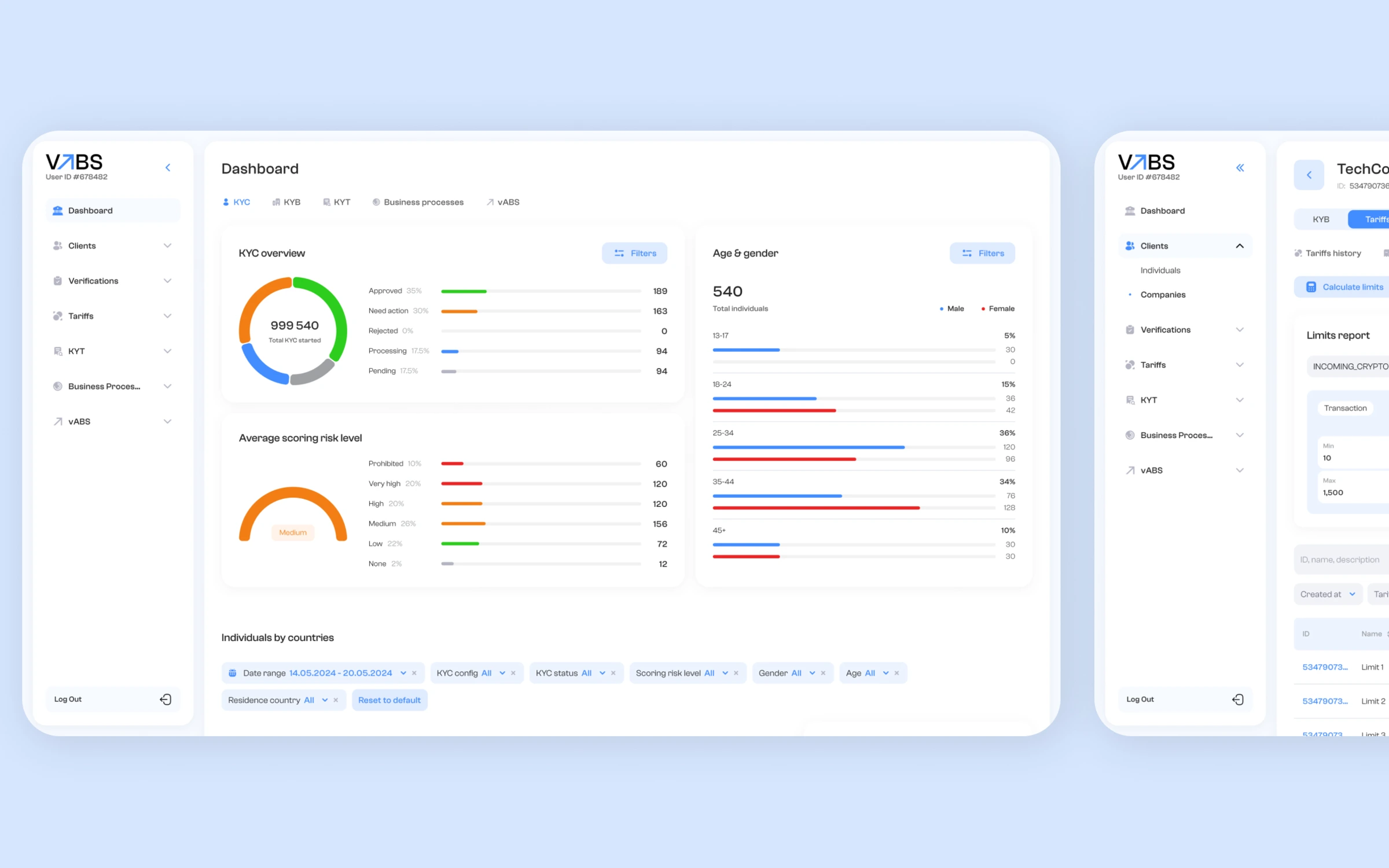
Task: Expand Verifications in left sidebar
Action: [113, 281]
